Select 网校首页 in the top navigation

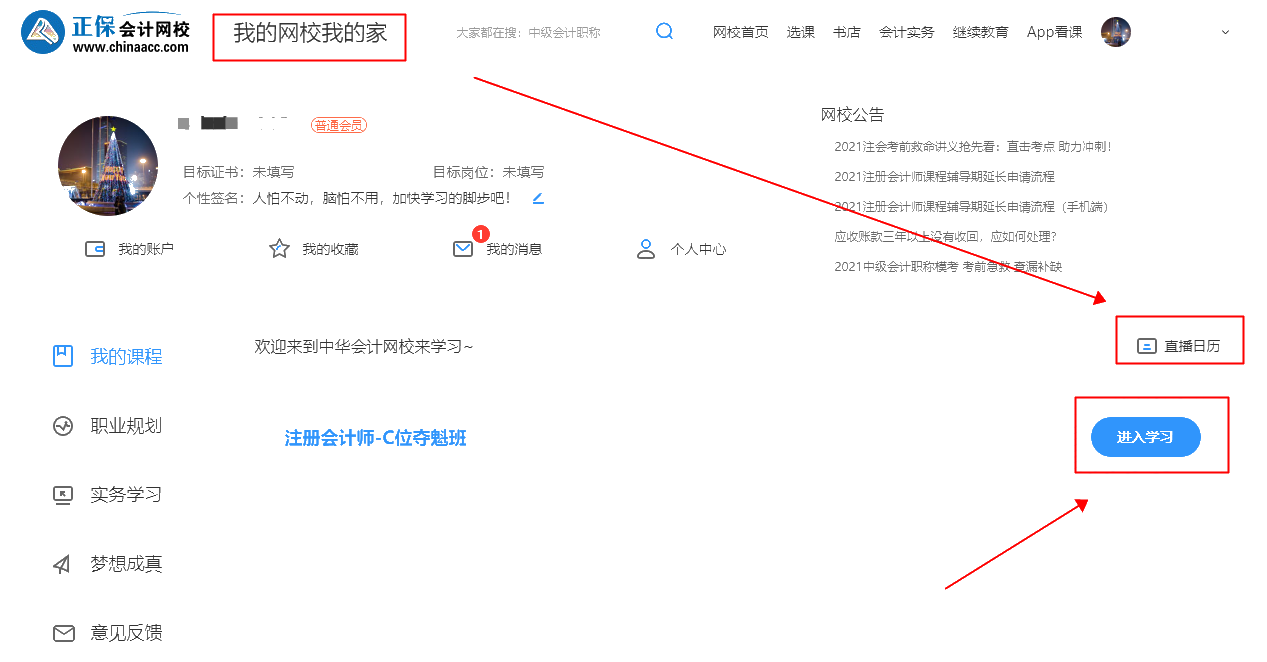click(740, 31)
